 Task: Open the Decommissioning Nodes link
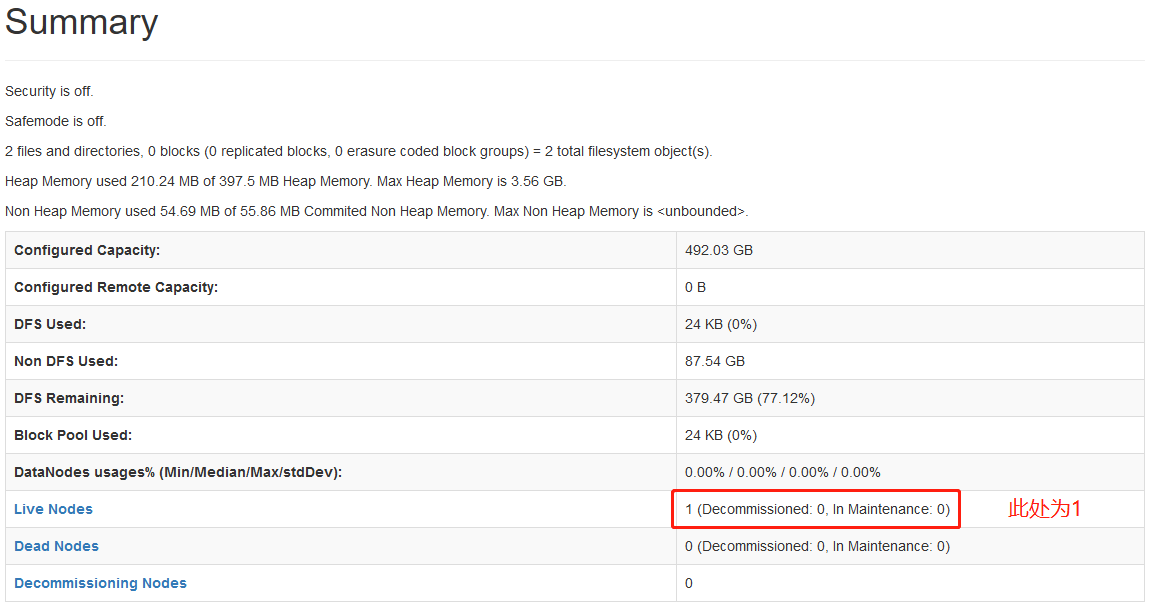pyautogui.click(x=101, y=583)
